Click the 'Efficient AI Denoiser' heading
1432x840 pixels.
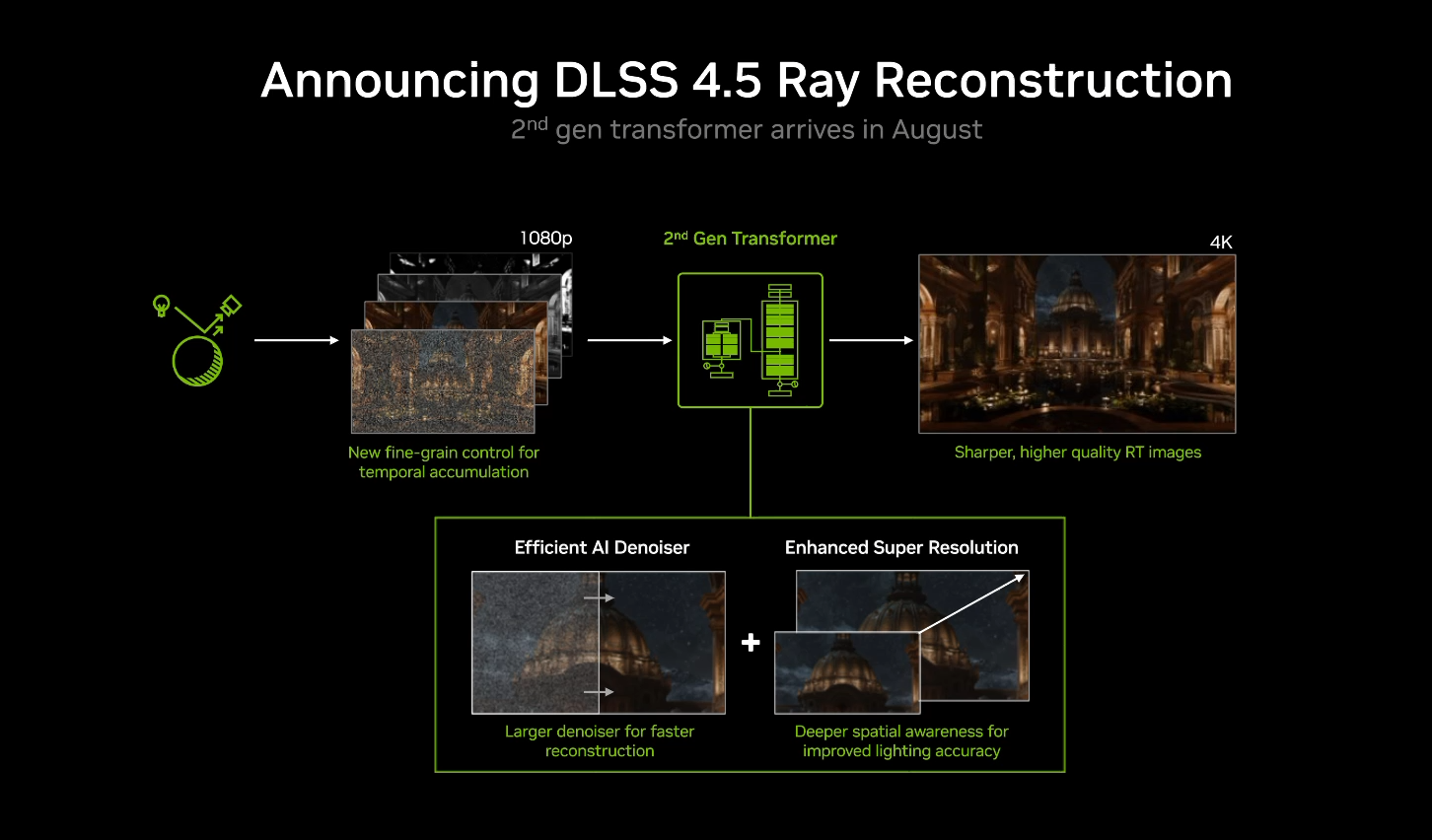click(x=602, y=548)
